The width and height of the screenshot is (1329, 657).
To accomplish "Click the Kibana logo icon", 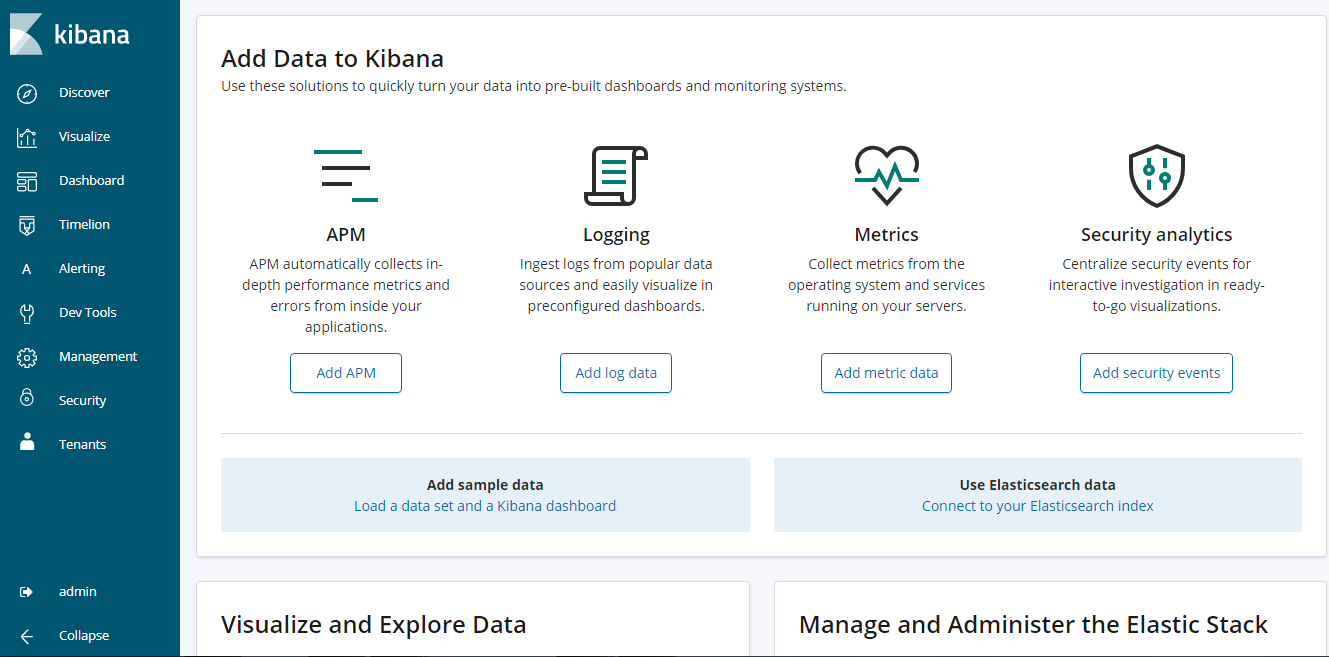I will coord(27,34).
